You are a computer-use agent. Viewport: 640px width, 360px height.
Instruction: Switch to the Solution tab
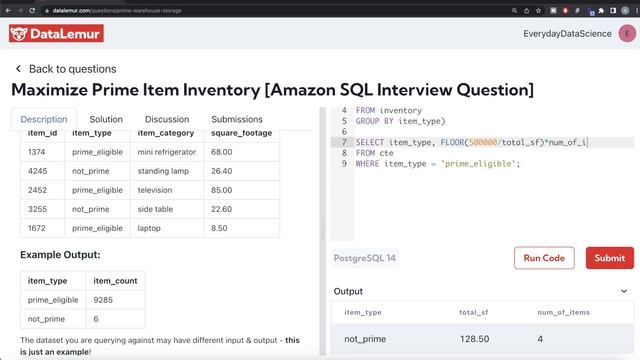(106, 119)
